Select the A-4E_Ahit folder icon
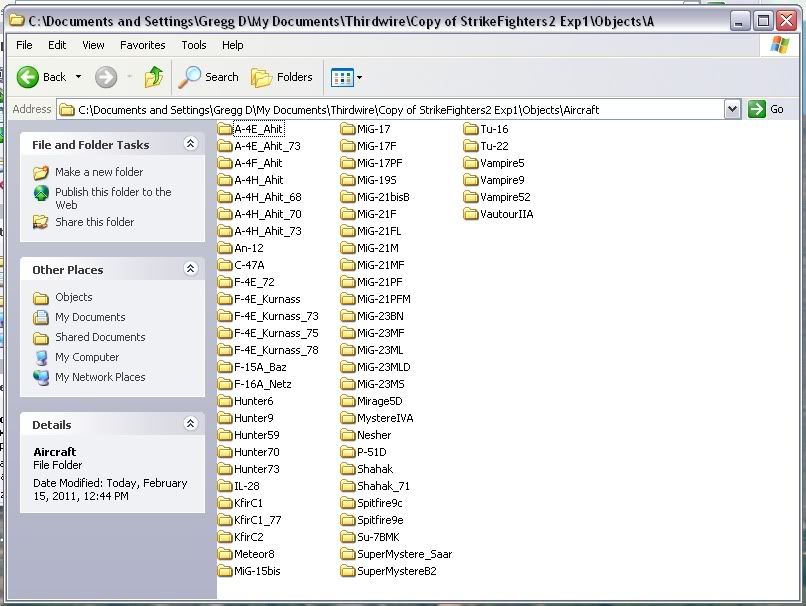This screenshot has height=606, width=806. (225, 128)
